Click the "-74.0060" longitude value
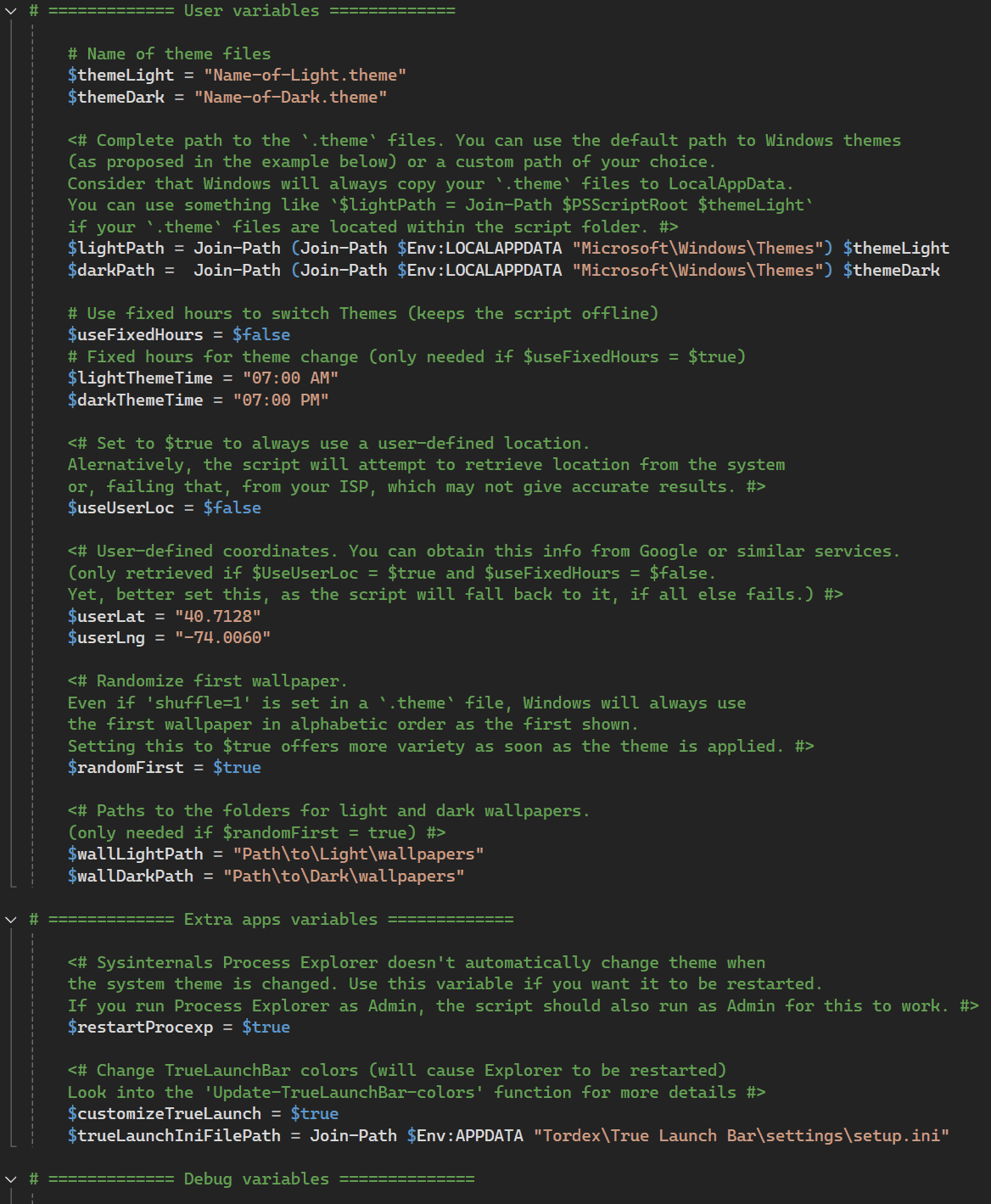 pyautogui.click(x=222, y=638)
